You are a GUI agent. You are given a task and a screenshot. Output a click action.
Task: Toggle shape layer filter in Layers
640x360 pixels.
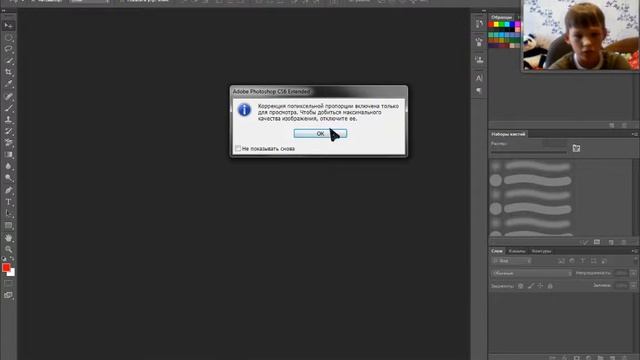pyautogui.click(x=593, y=261)
